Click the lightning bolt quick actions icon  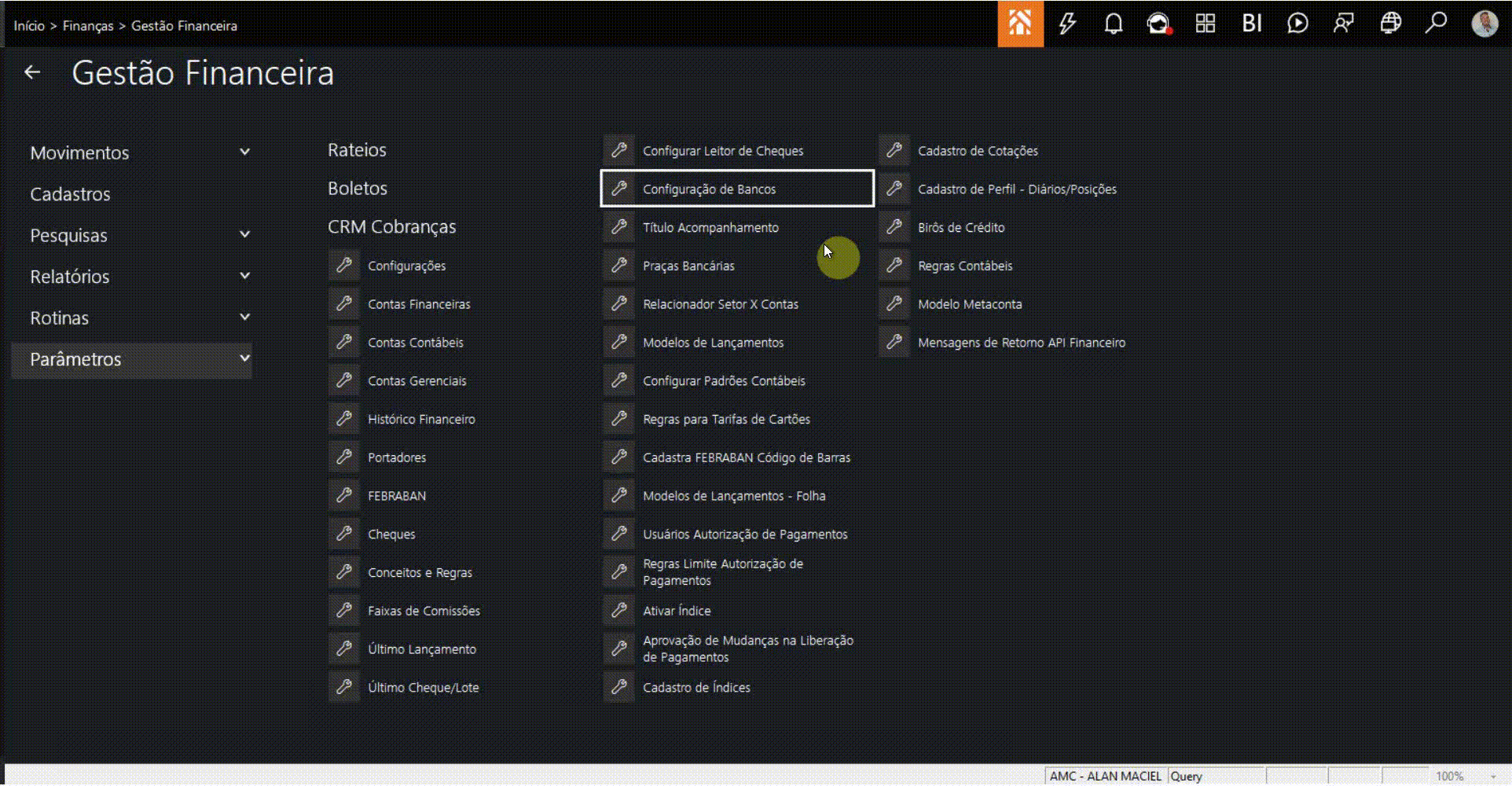pyautogui.click(x=1066, y=24)
